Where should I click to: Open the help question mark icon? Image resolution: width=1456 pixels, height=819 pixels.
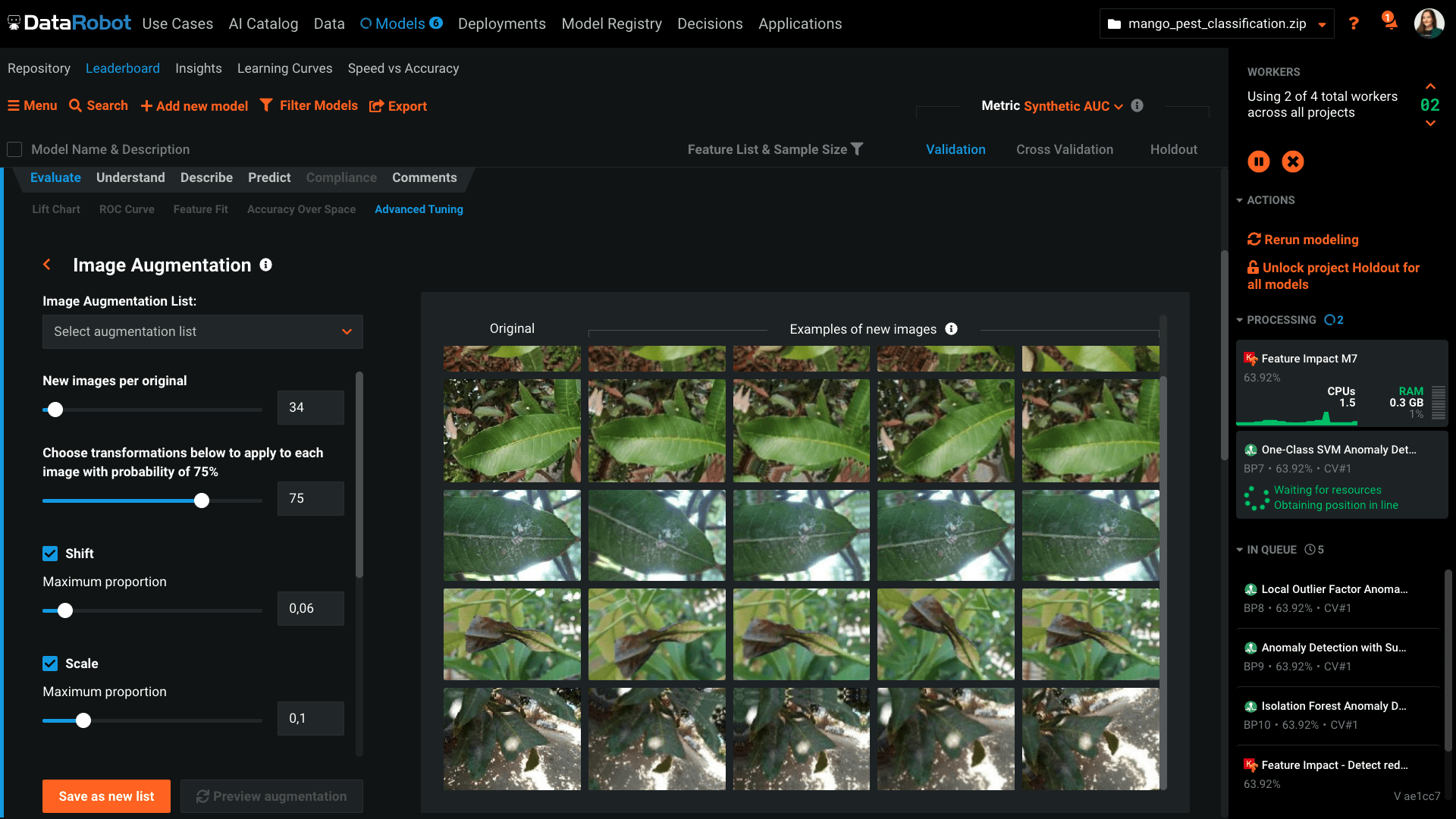[x=1354, y=24]
